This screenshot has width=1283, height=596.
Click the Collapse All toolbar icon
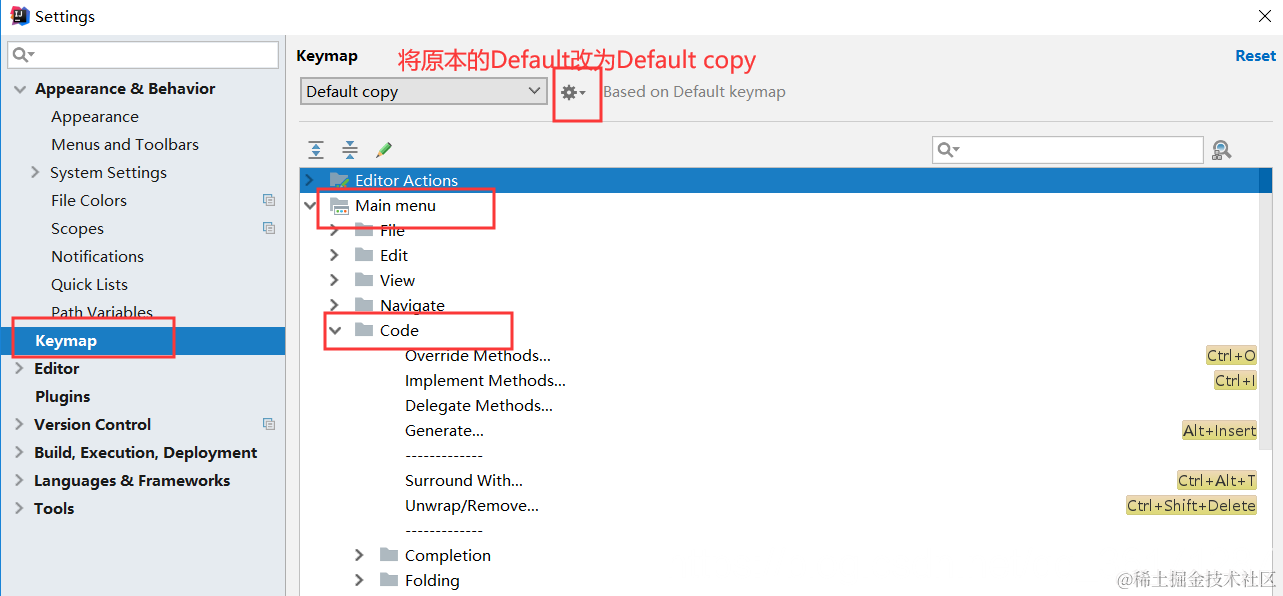coord(350,150)
